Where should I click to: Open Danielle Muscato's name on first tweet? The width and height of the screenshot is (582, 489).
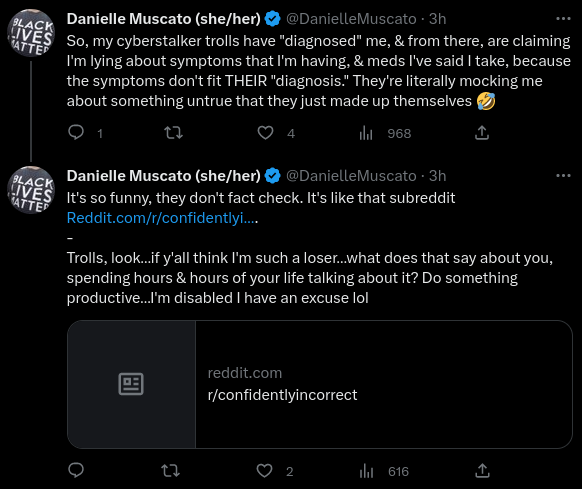tap(164, 19)
